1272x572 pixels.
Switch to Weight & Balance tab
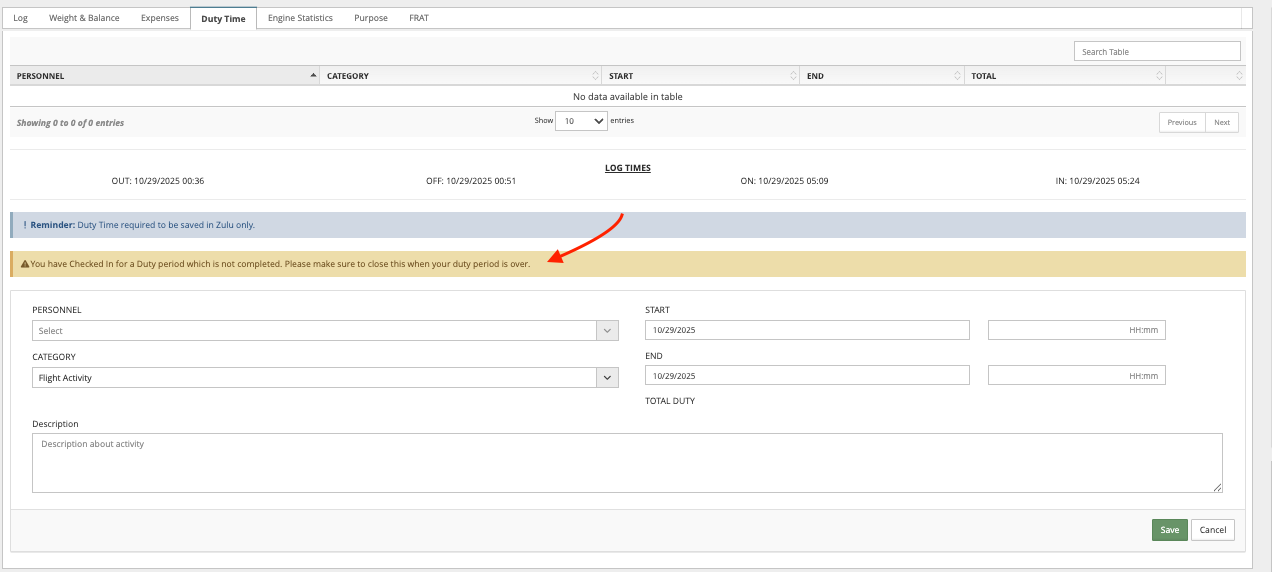(x=84, y=18)
